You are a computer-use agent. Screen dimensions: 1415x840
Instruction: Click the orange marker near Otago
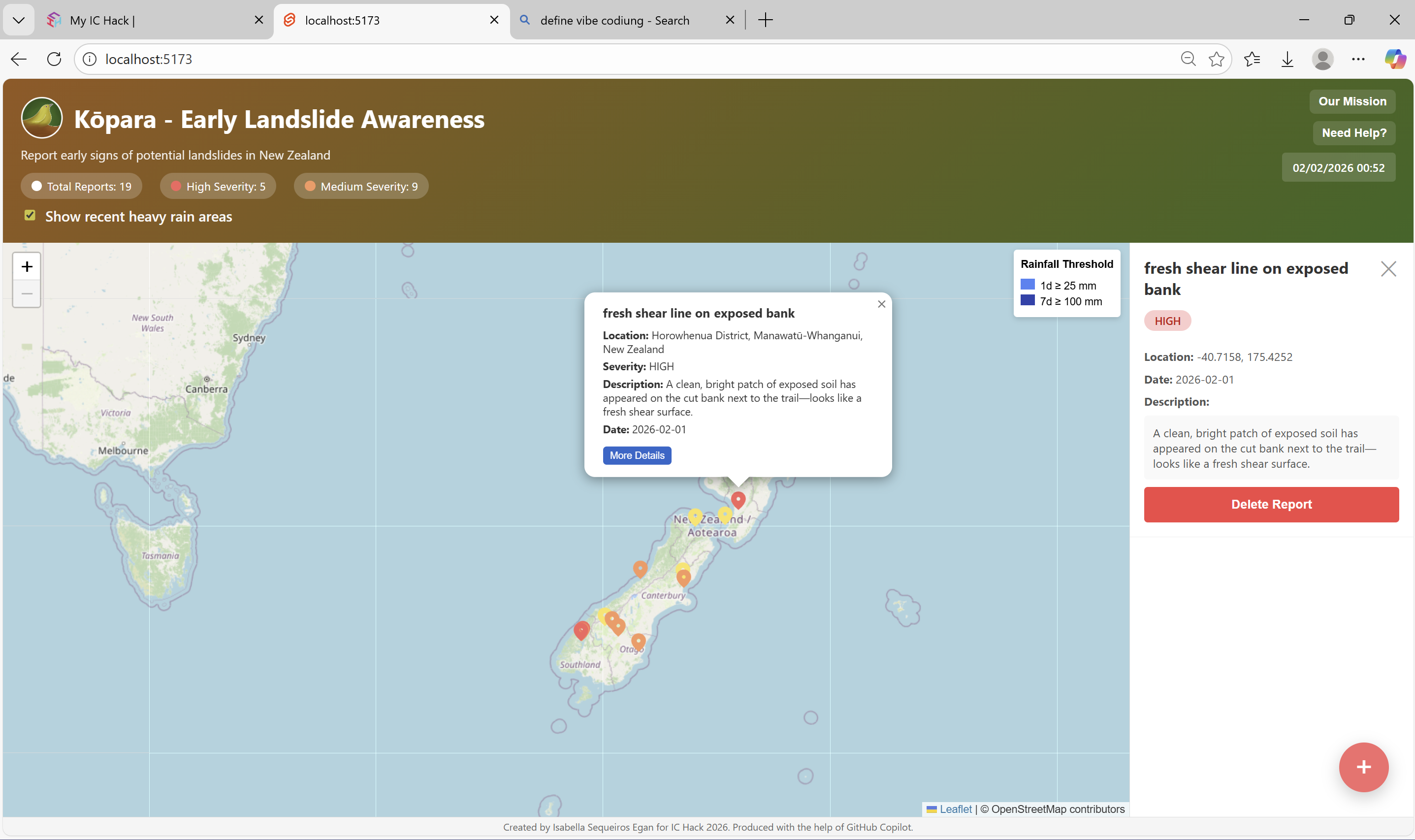tap(638, 641)
